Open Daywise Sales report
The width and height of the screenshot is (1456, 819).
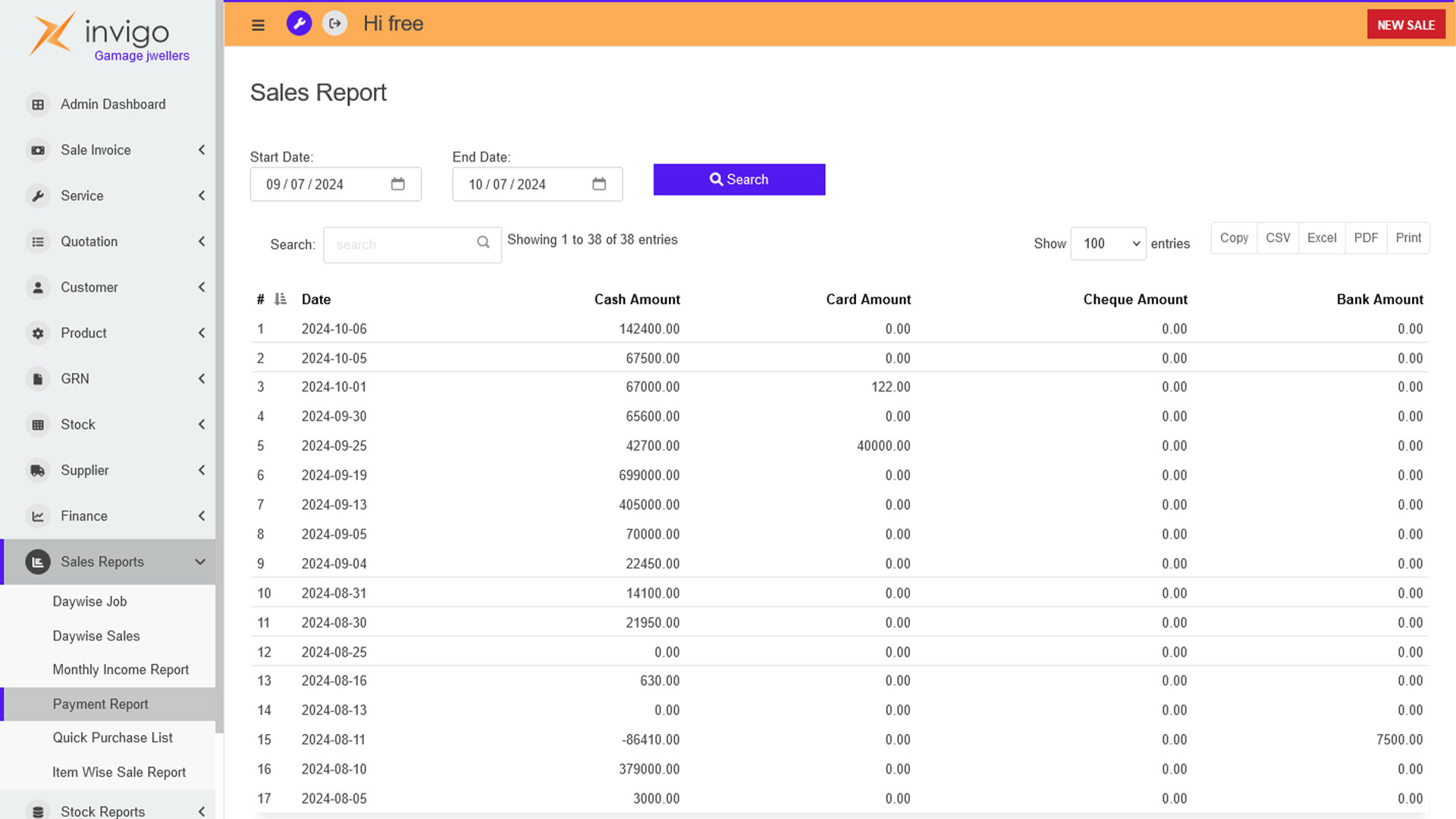96,636
